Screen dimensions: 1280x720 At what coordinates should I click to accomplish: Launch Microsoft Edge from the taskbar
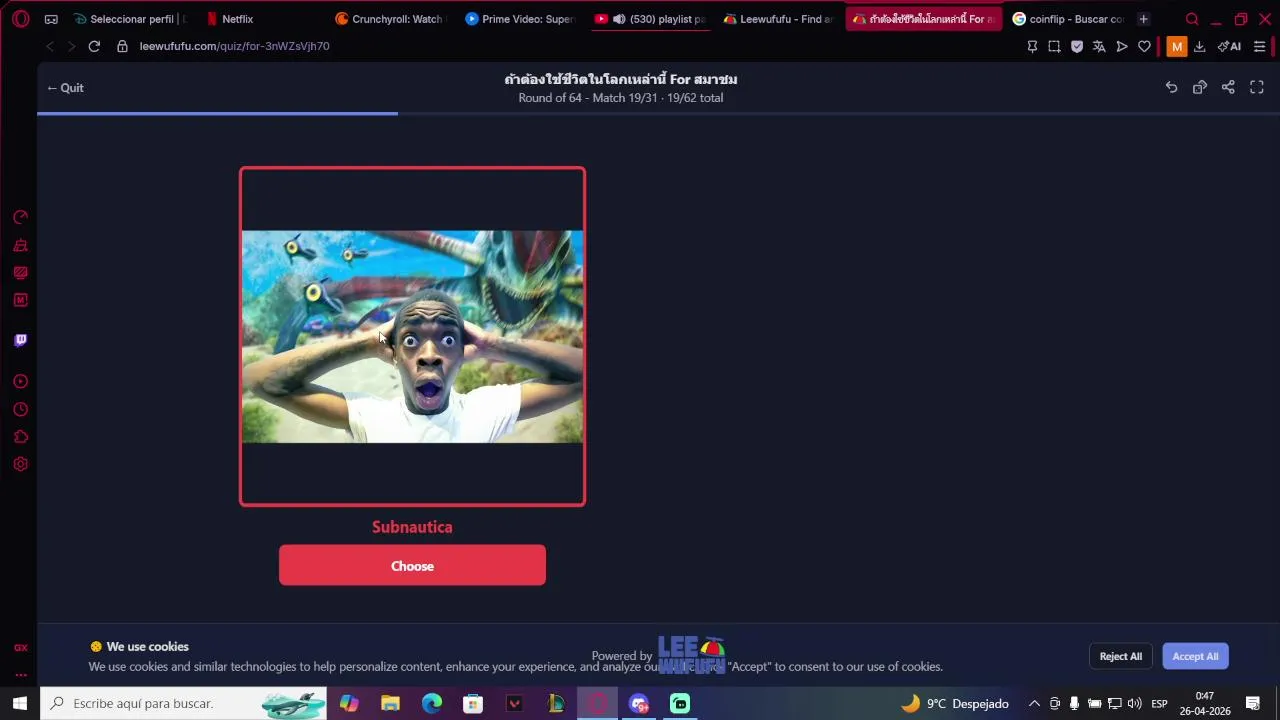[x=431, y=703]
